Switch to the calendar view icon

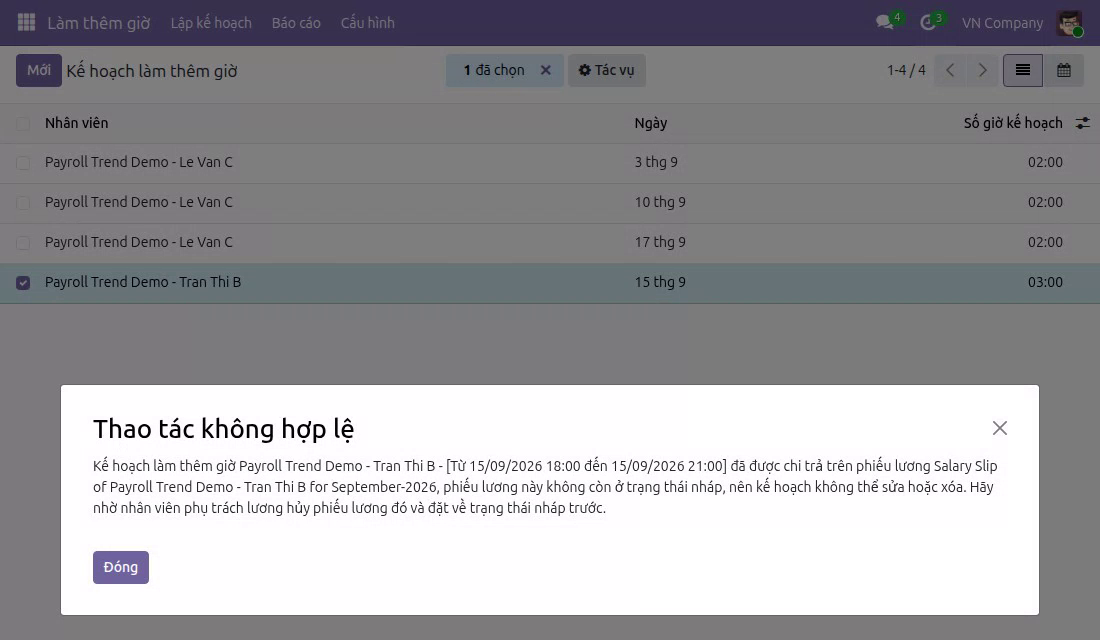tap(1064, 70)
